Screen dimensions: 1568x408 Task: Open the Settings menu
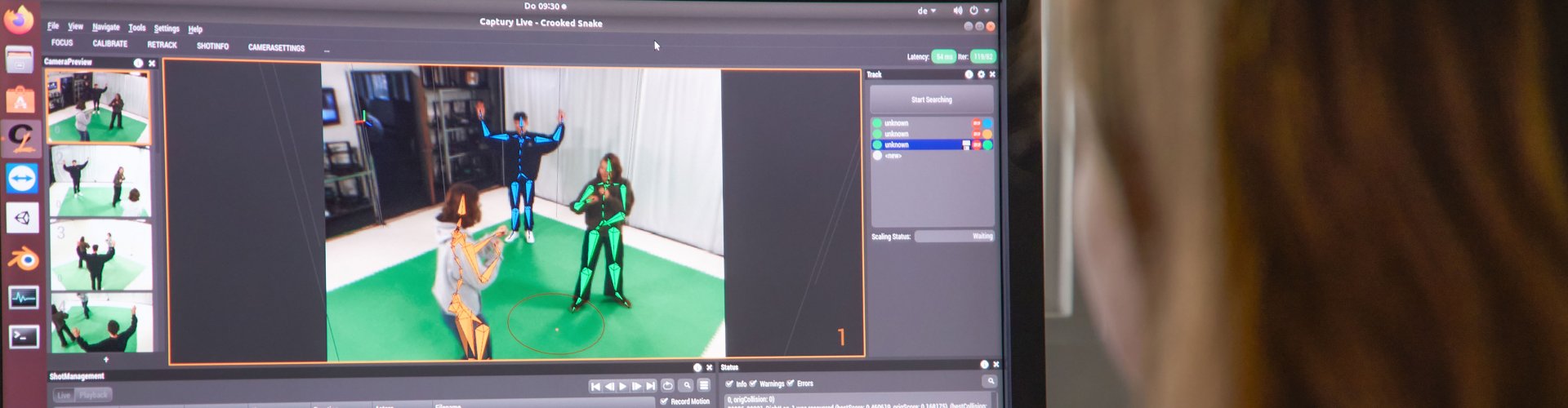click(x=167, y=29)
